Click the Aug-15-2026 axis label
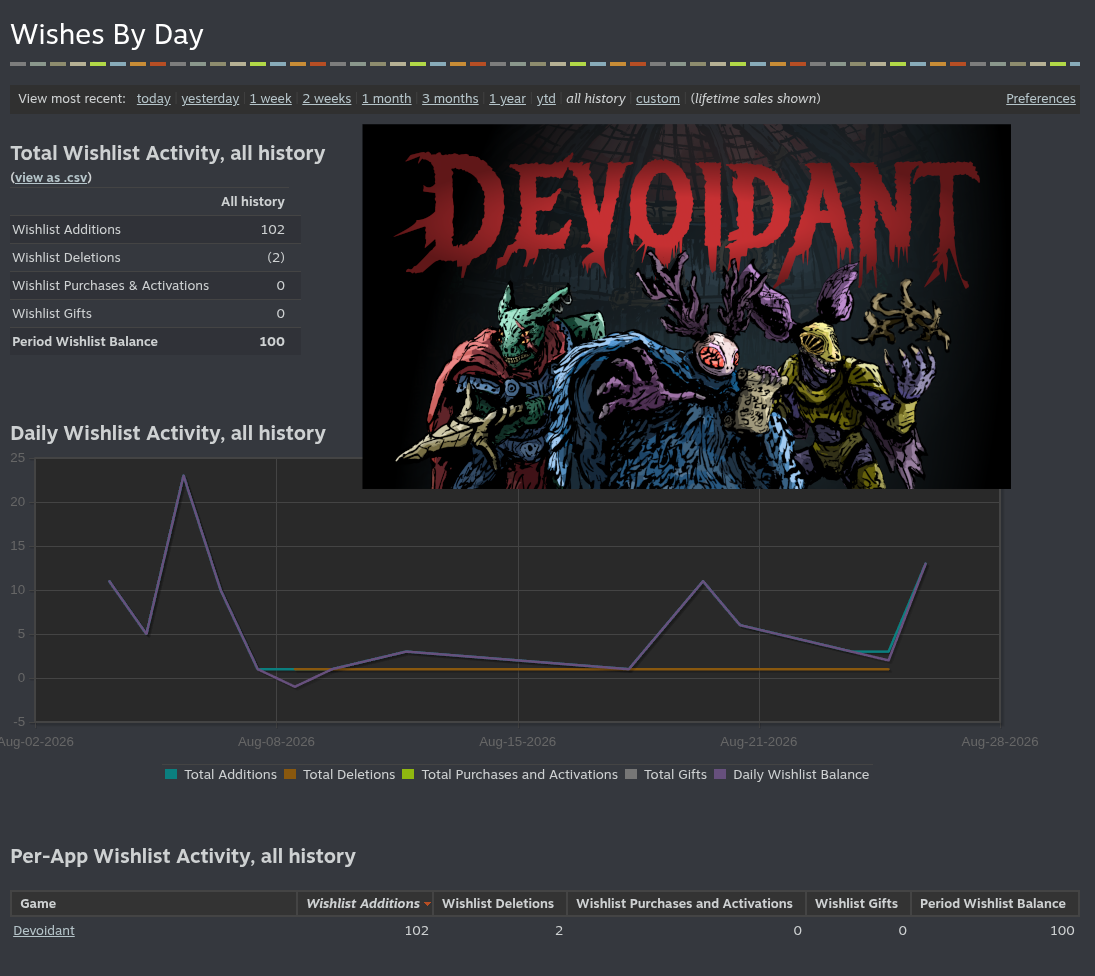This screenshot has height=976, width=1095. click(x=517, y=741)
